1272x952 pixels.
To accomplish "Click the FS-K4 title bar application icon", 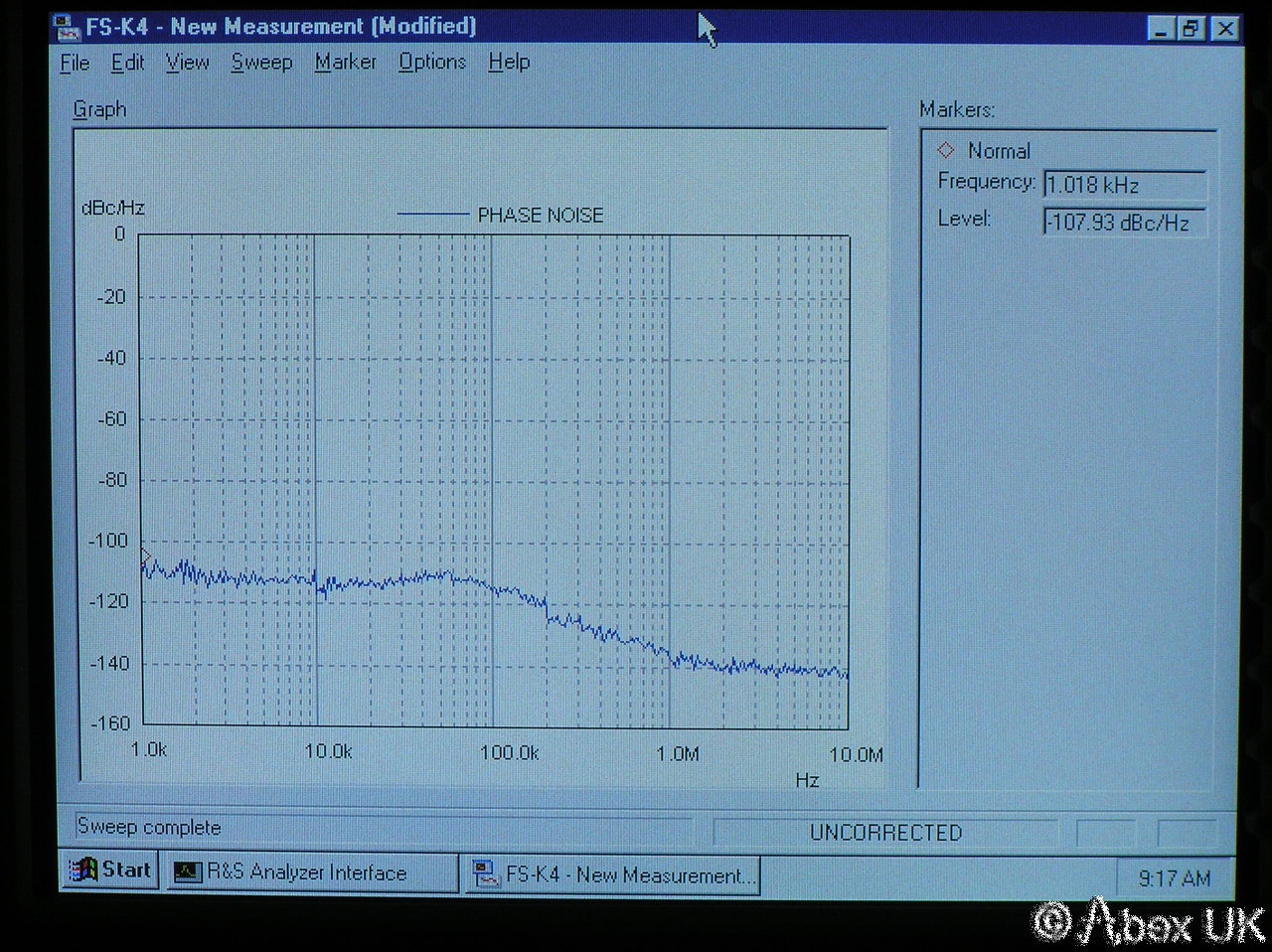I will (x=68, y=27).
